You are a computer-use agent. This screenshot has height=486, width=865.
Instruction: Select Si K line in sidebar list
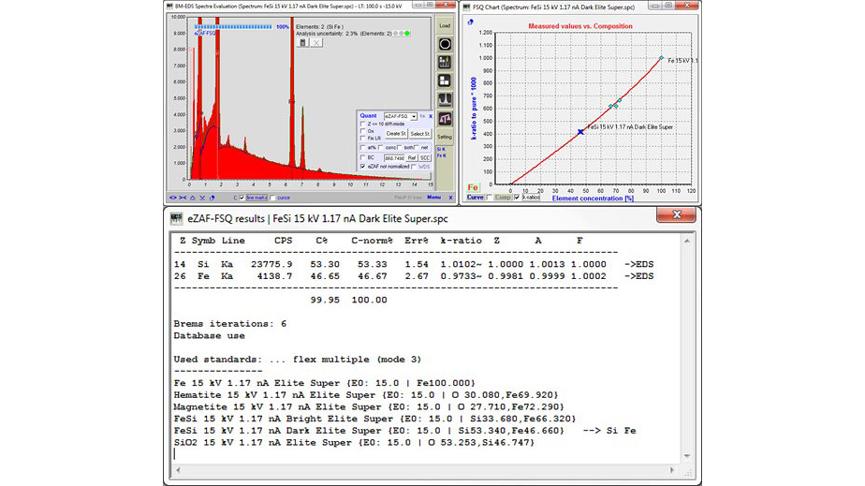pyautogui.click(x=441, y=149)
